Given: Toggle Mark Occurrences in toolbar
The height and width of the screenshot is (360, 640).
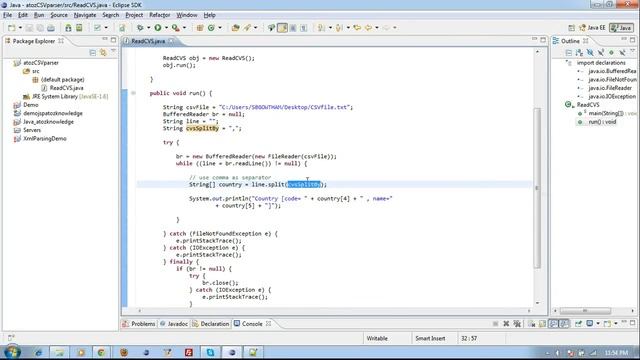Looking at the screenshot, I should [x=282, y=28].
